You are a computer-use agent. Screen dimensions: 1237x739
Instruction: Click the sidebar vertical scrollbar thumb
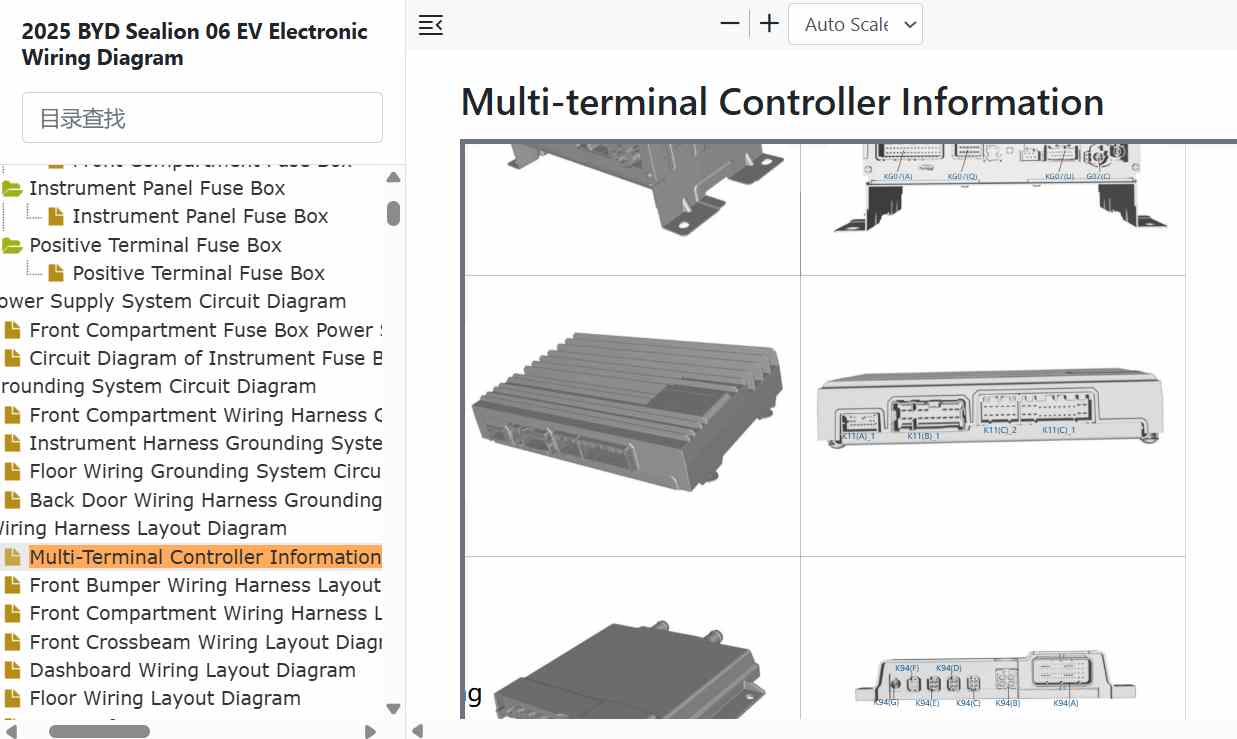point(394,213)
